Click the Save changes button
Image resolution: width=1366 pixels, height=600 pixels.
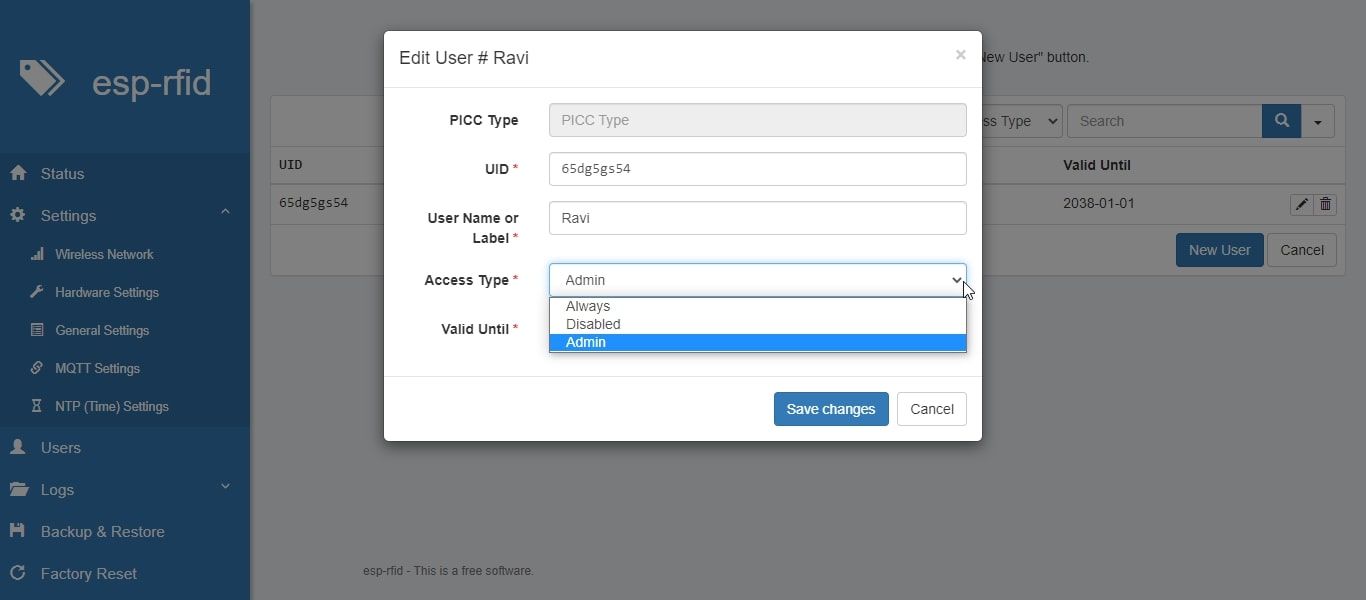click(831, 409)
